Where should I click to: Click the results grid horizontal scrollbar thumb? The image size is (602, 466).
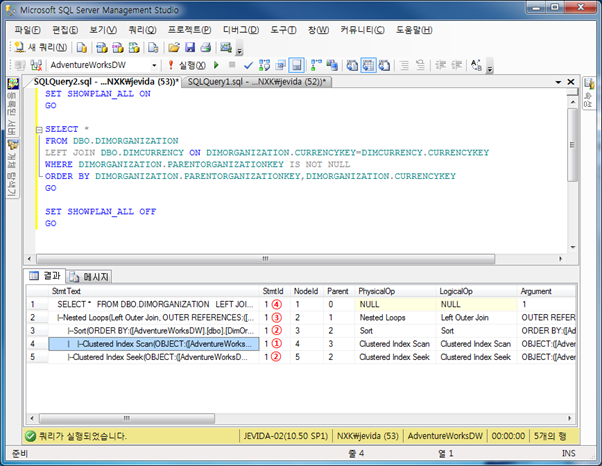coord(127,418)
